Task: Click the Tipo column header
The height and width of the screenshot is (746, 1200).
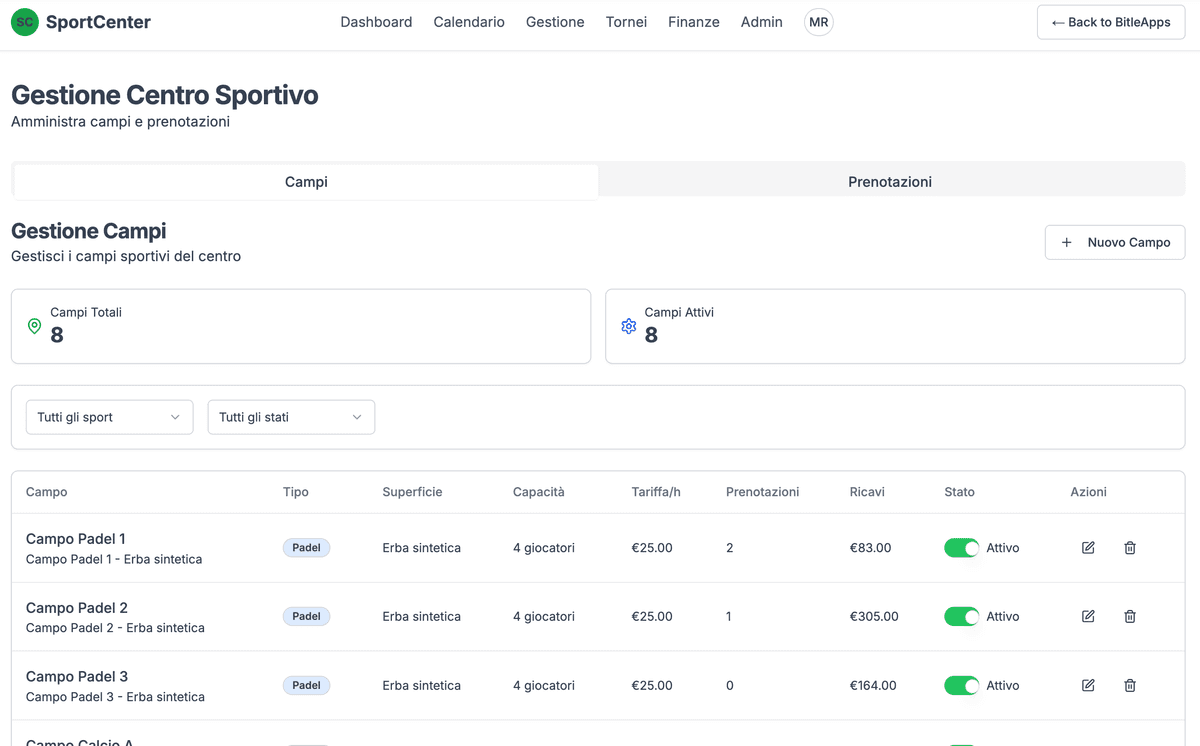Action: [x=296, y=492]
